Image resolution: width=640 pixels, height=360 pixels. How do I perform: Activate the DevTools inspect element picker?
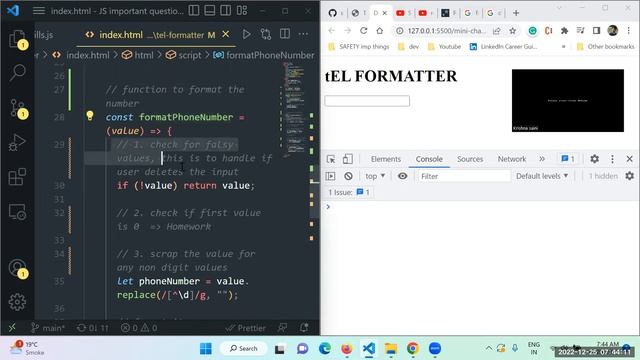tap(331, 159)
